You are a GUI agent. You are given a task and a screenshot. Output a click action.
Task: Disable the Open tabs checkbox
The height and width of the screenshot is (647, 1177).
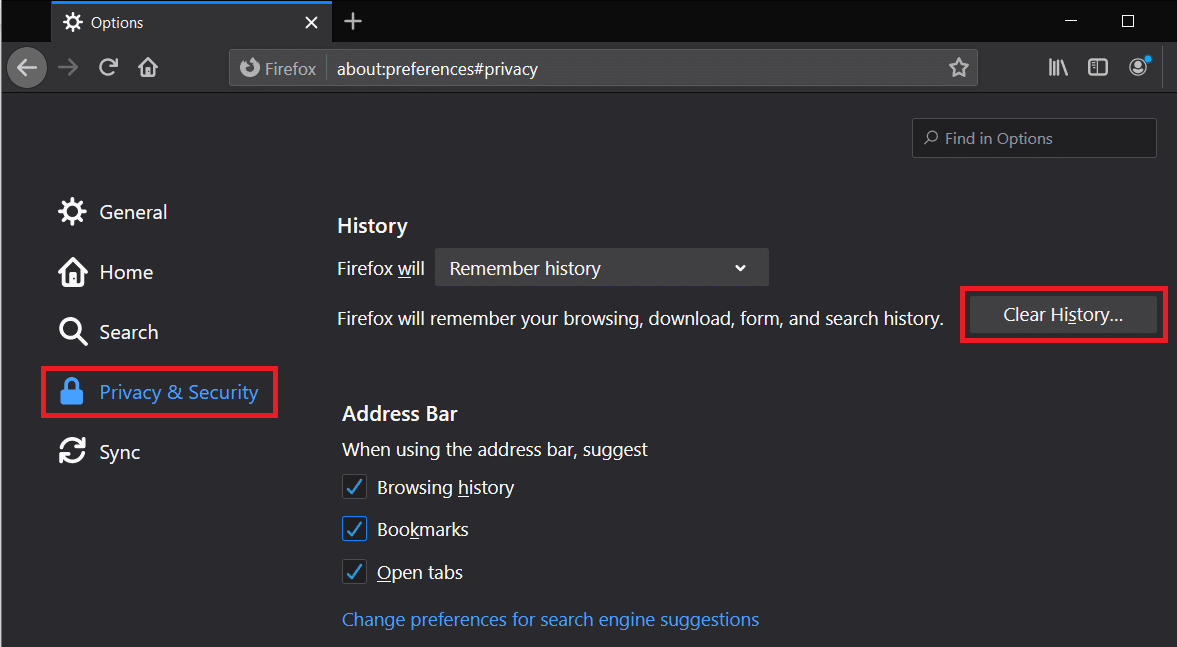click(354, 572)
